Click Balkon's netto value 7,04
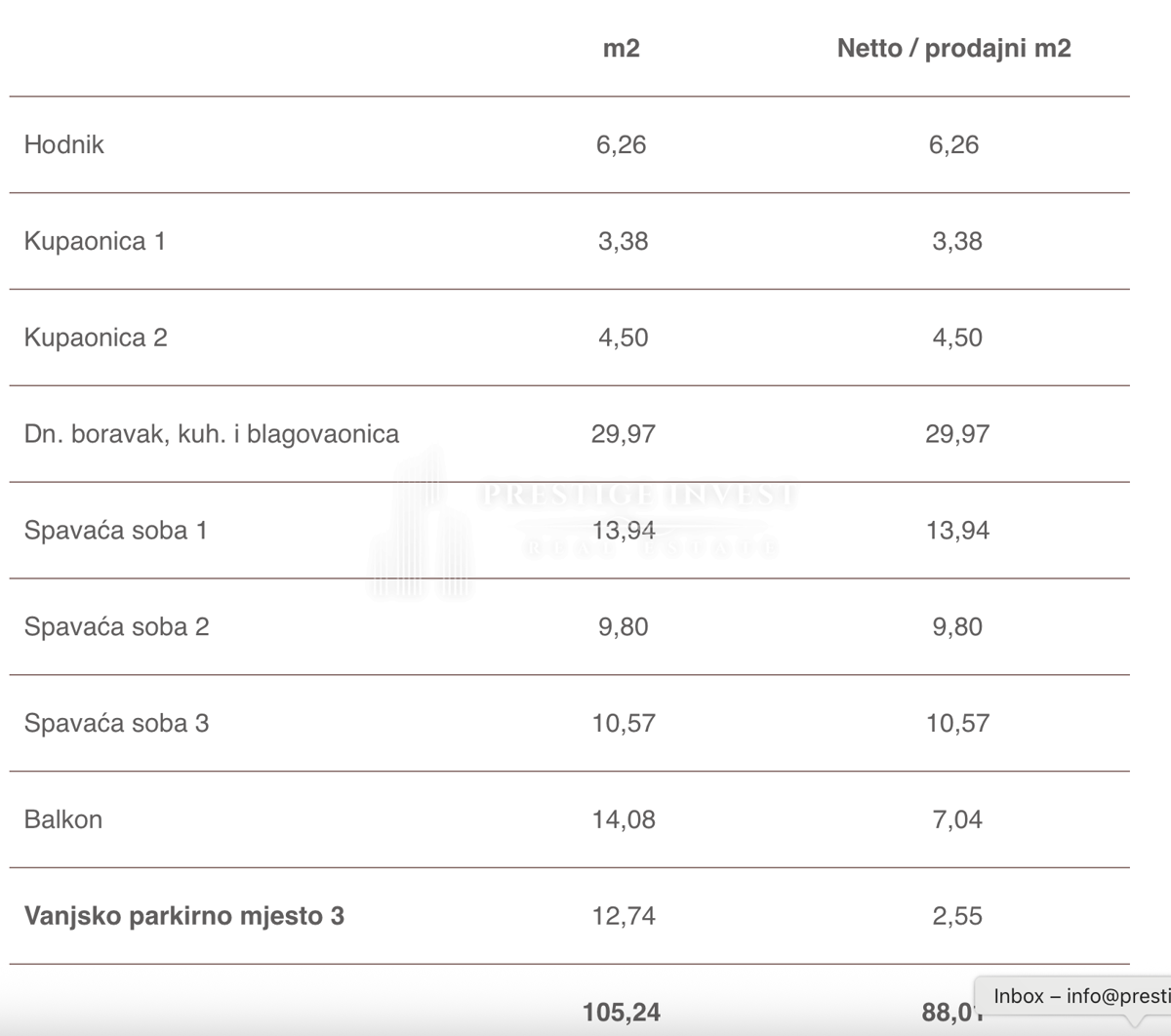Image resolution: width=1171 pixels, height=1036 pixels. click(x=957, y=819)
